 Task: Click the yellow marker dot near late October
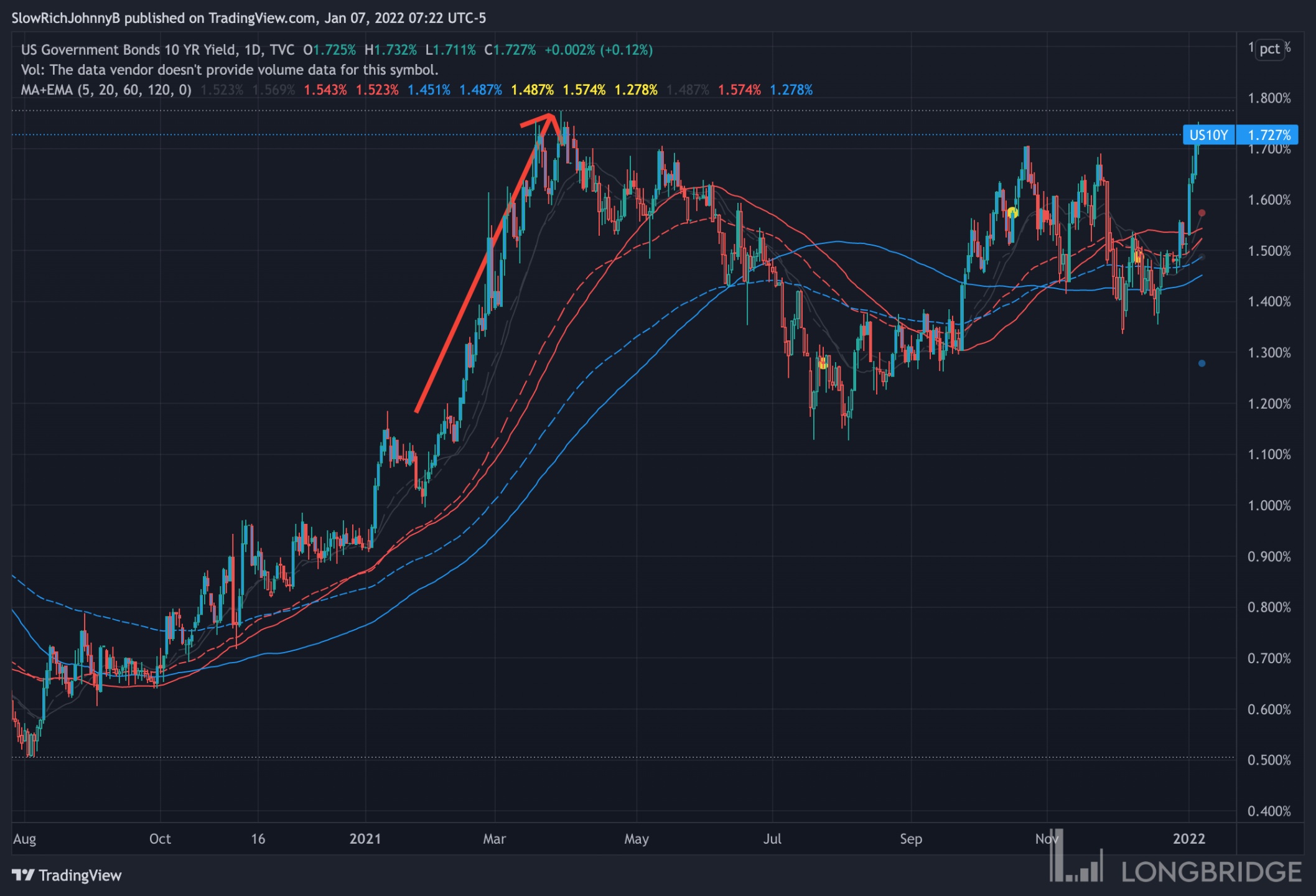click(x=1012, y=212)
